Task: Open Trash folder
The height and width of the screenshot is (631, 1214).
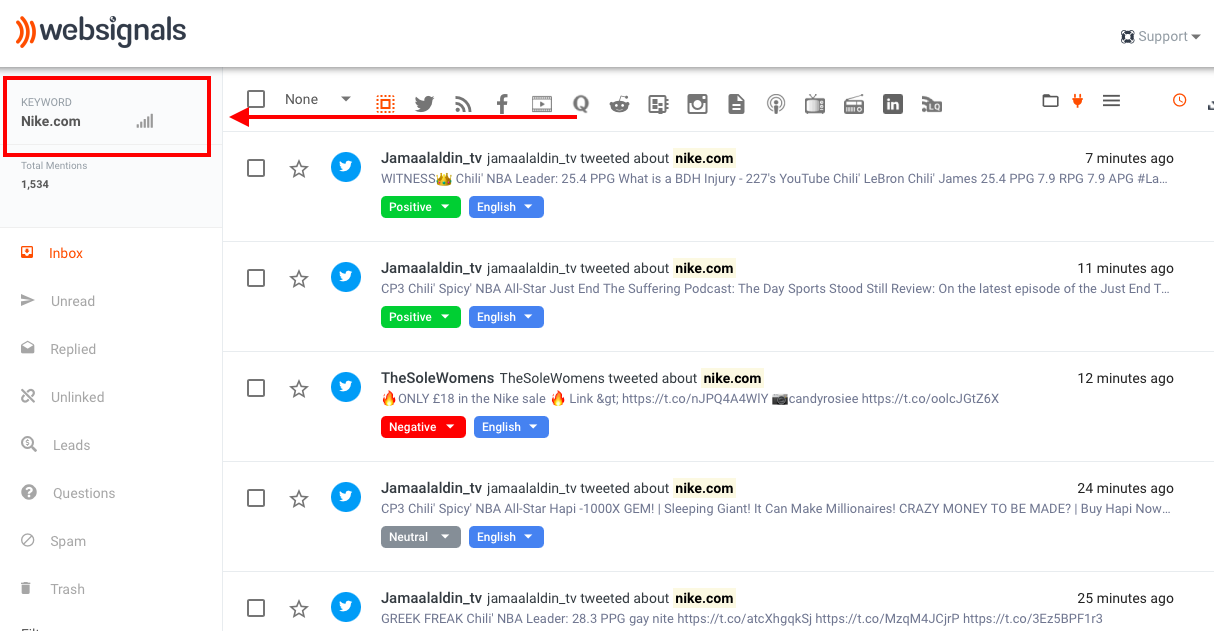Action: pos(67,589)
